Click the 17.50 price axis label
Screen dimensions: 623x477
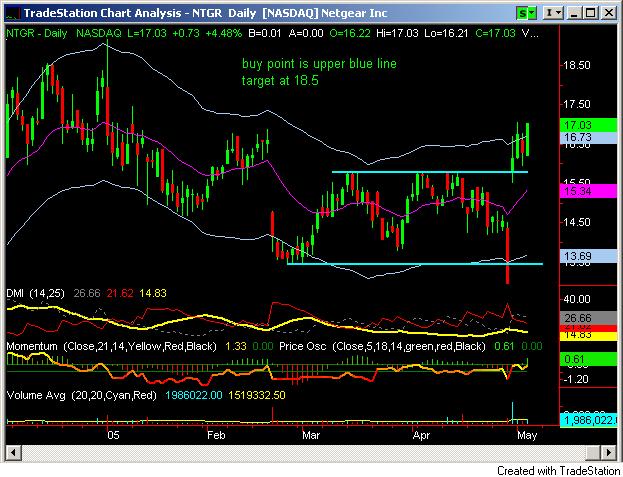click(577, 104)
